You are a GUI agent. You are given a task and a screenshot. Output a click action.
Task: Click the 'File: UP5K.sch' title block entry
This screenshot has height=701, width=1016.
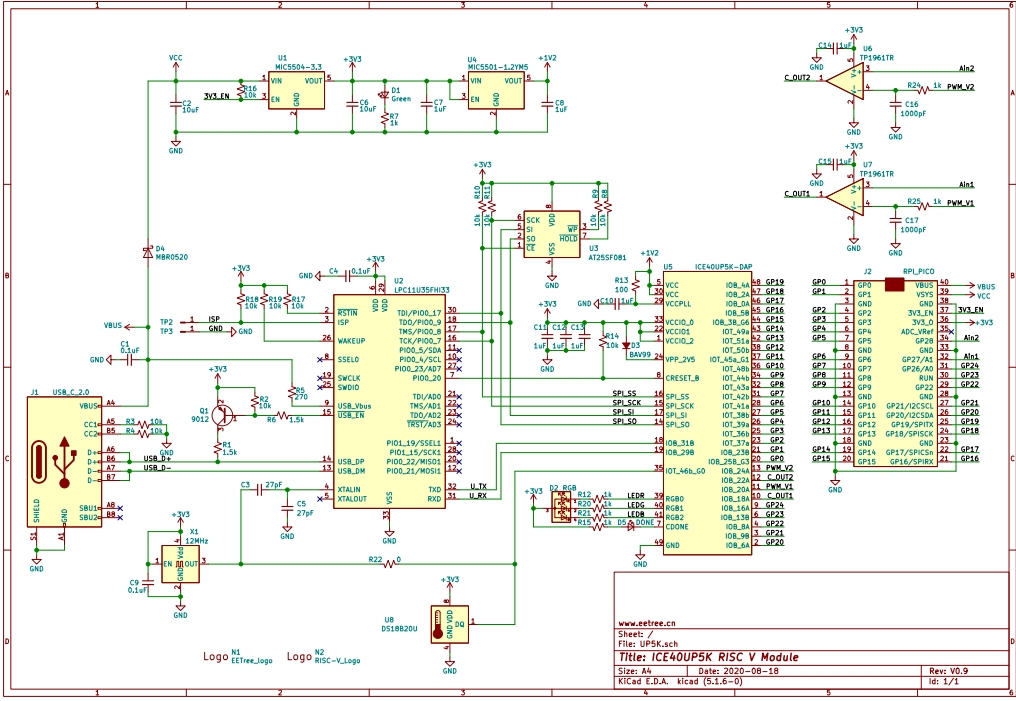[649, 645]
